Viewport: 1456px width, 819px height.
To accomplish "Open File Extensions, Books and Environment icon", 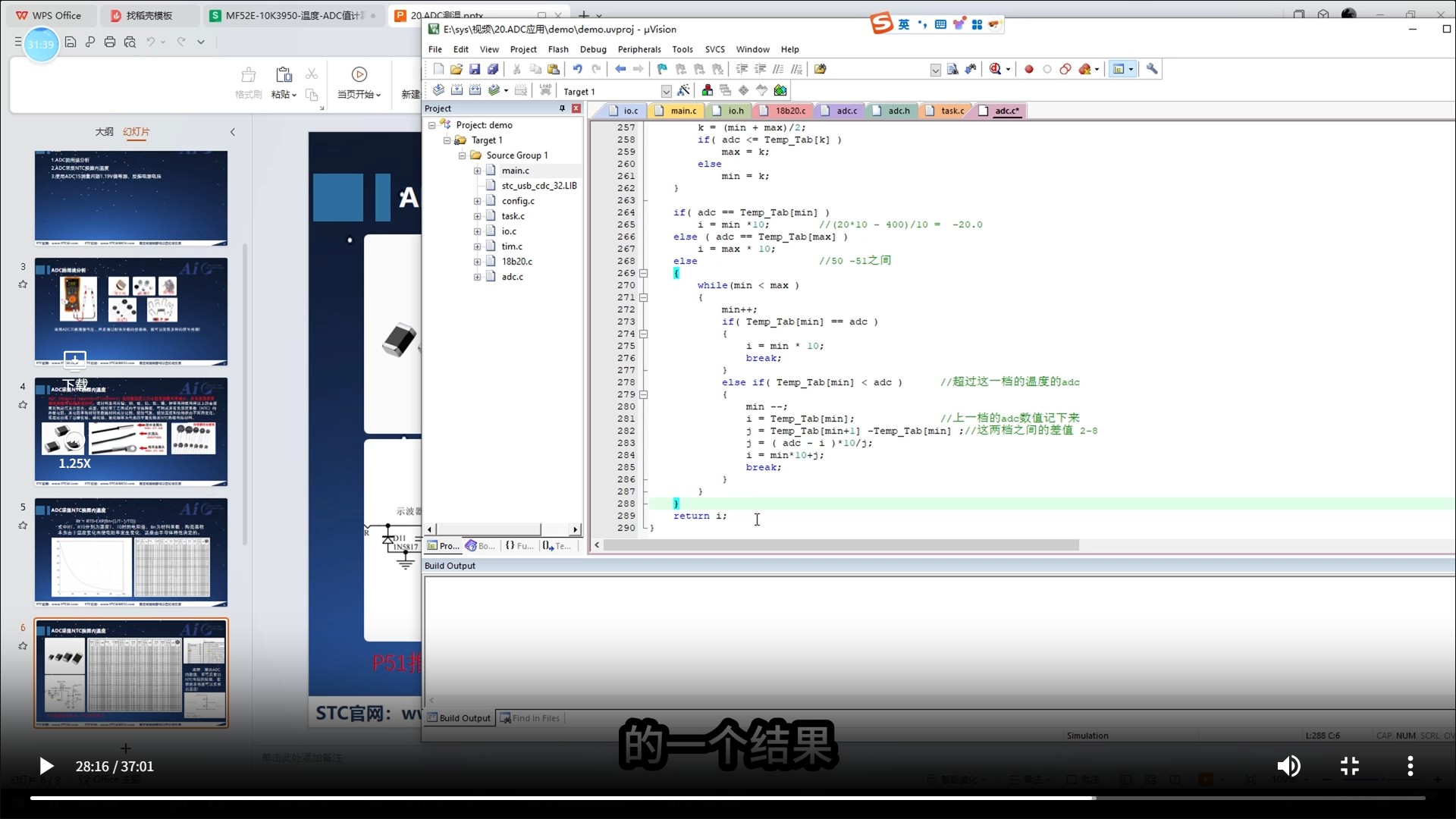I will click(707, 90).
